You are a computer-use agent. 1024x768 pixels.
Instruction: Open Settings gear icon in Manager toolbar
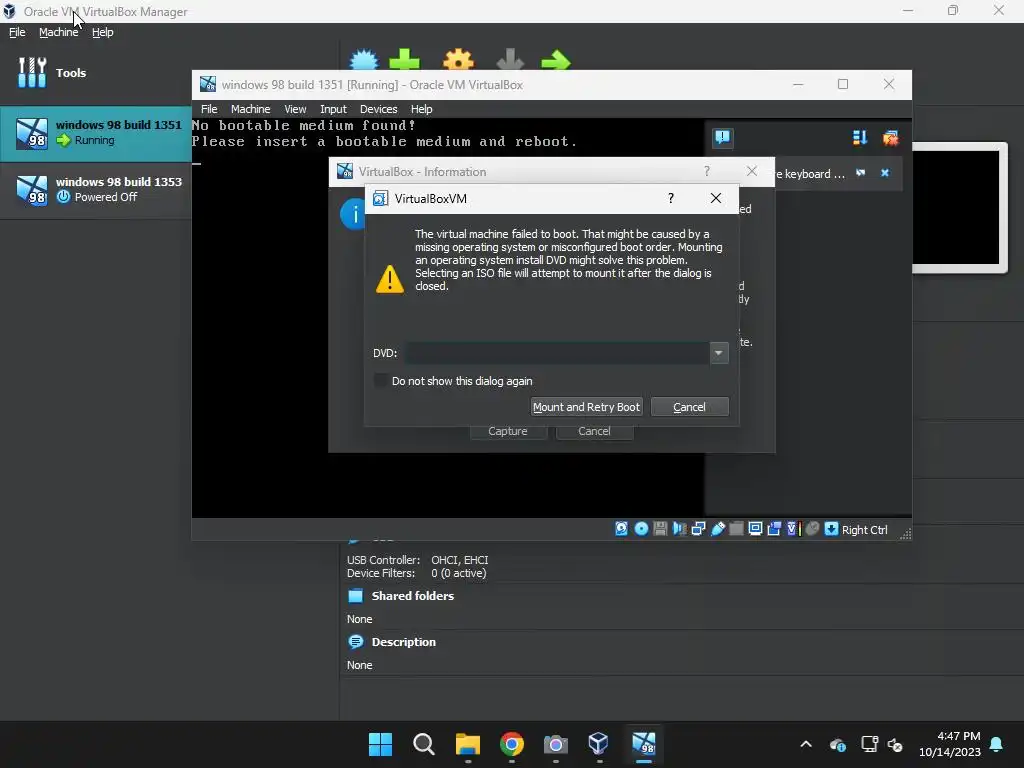tap(458, 59)
